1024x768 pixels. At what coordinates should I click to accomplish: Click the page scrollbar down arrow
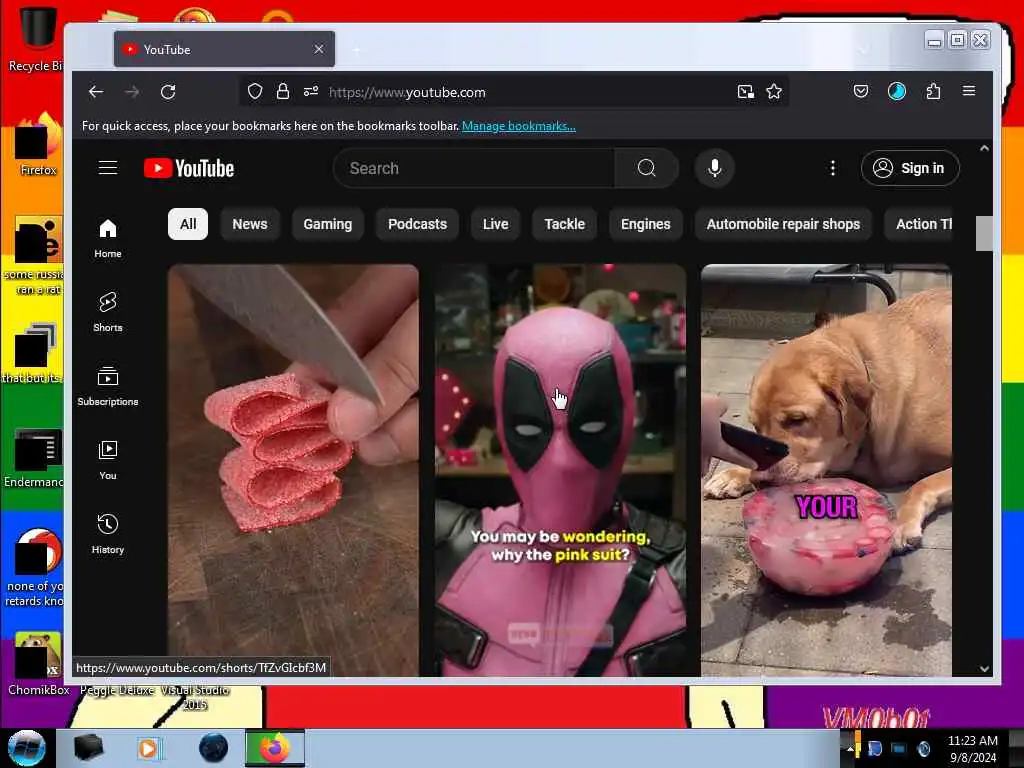[x=984, y=669]
